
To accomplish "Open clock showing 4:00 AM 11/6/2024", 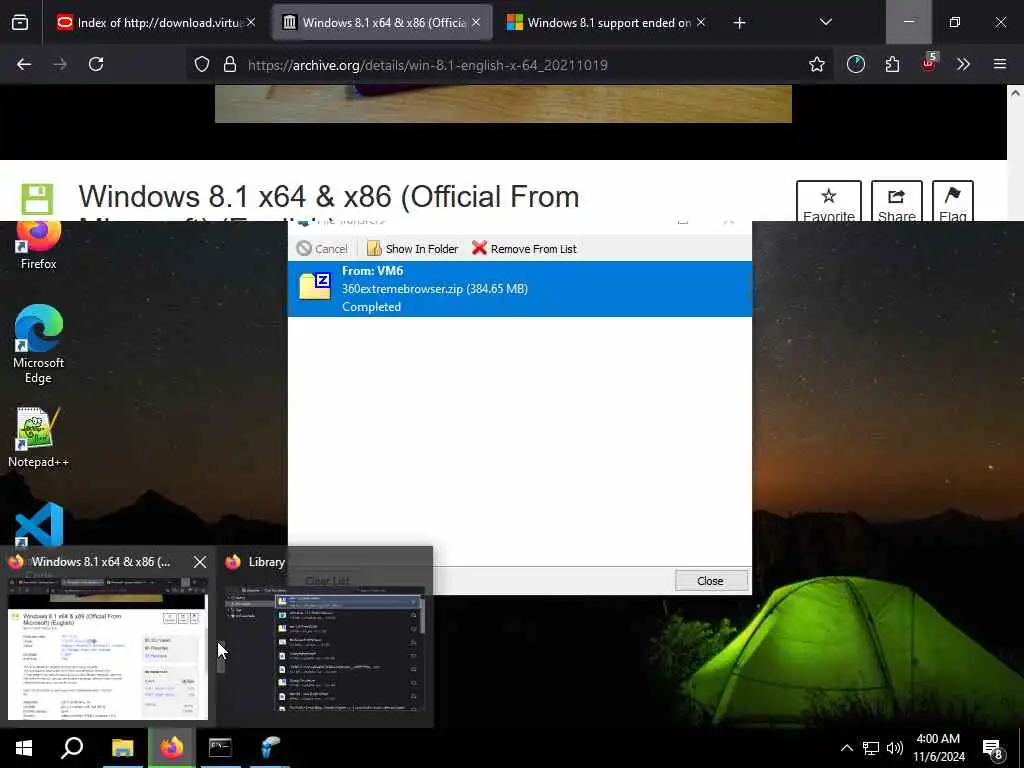I will pyautogui.click(x=938, y=748).
